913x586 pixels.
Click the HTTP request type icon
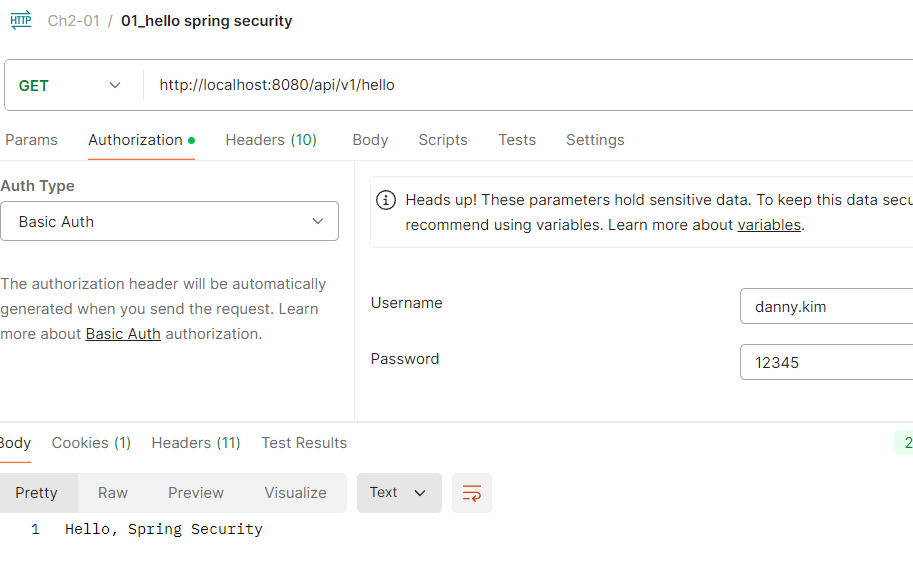21,20
